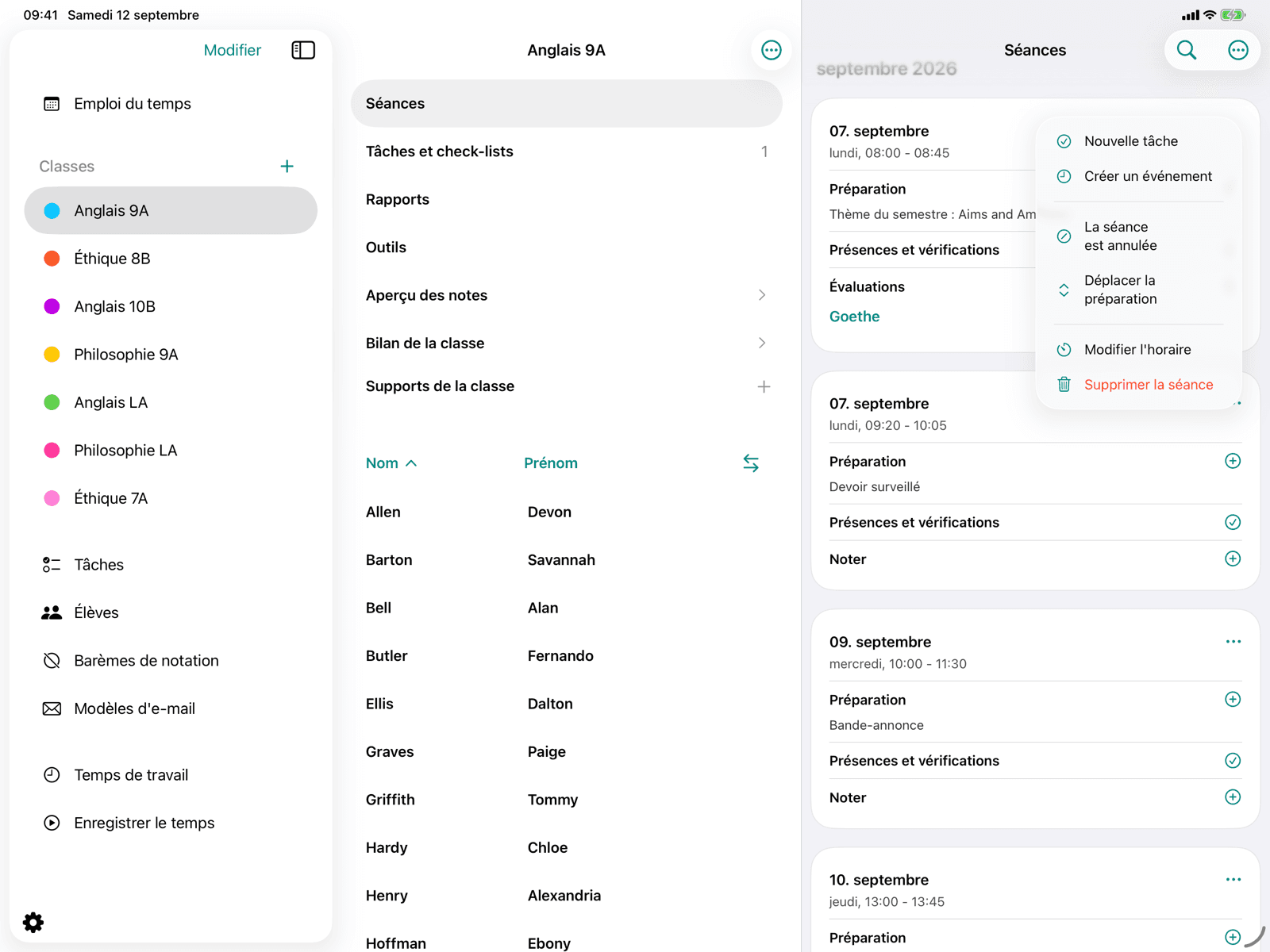Open options for the 10. septembre session

point(1233,879)
